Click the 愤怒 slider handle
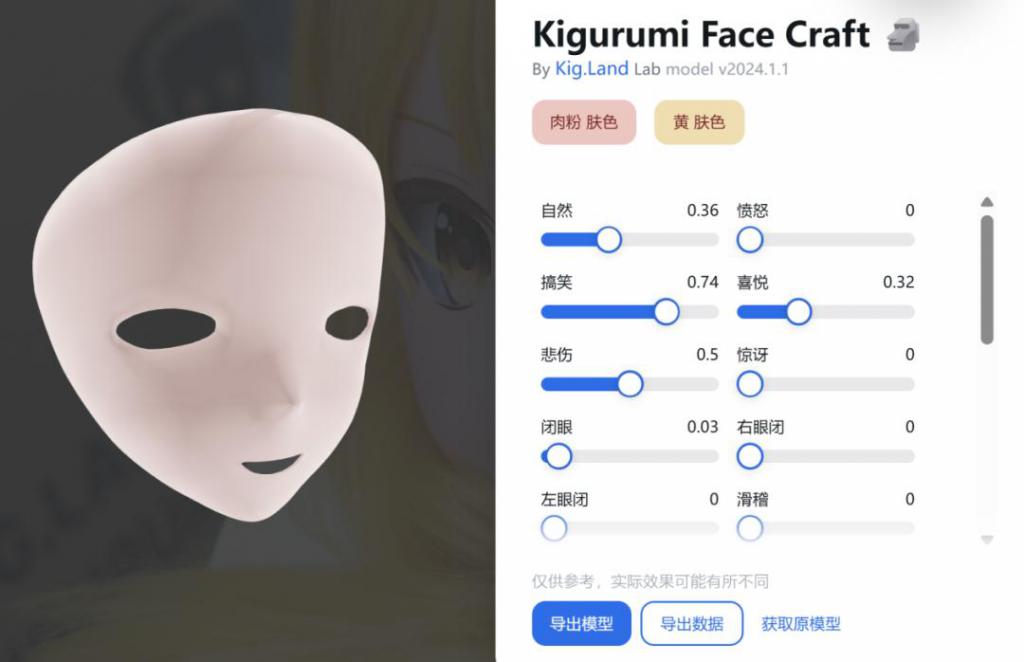This screenshot has width=1024, height=662. 750,240
